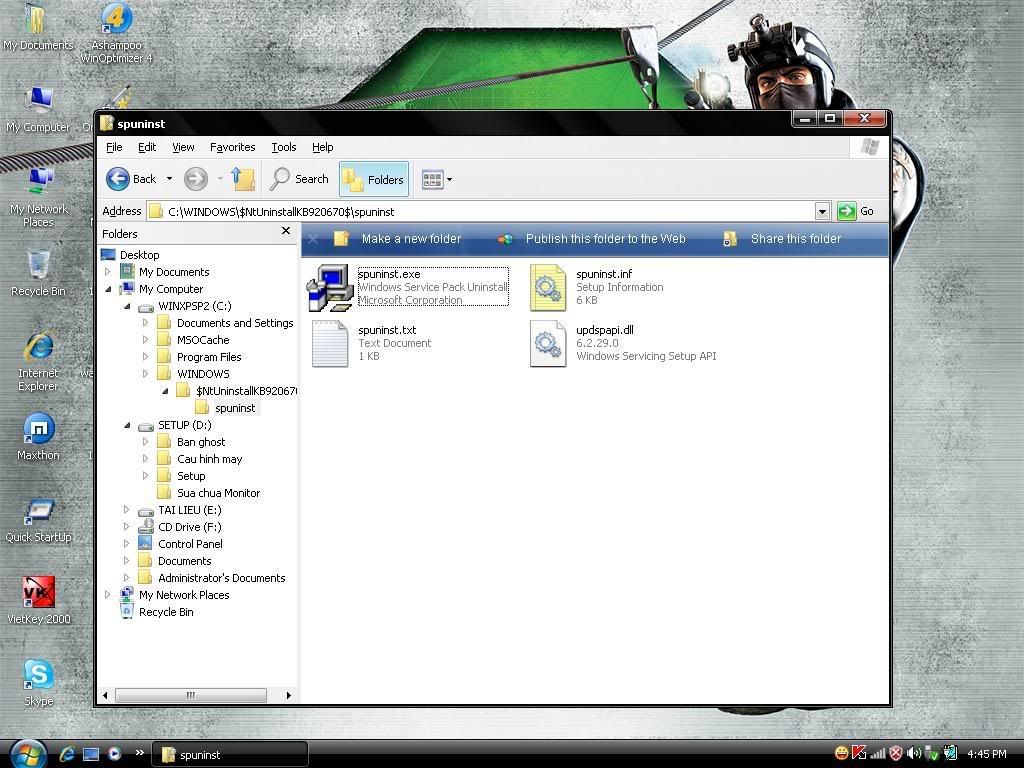Open Views dropdown arrow
The width and height of the screenshot is (1024, 768).
[449, 180]
